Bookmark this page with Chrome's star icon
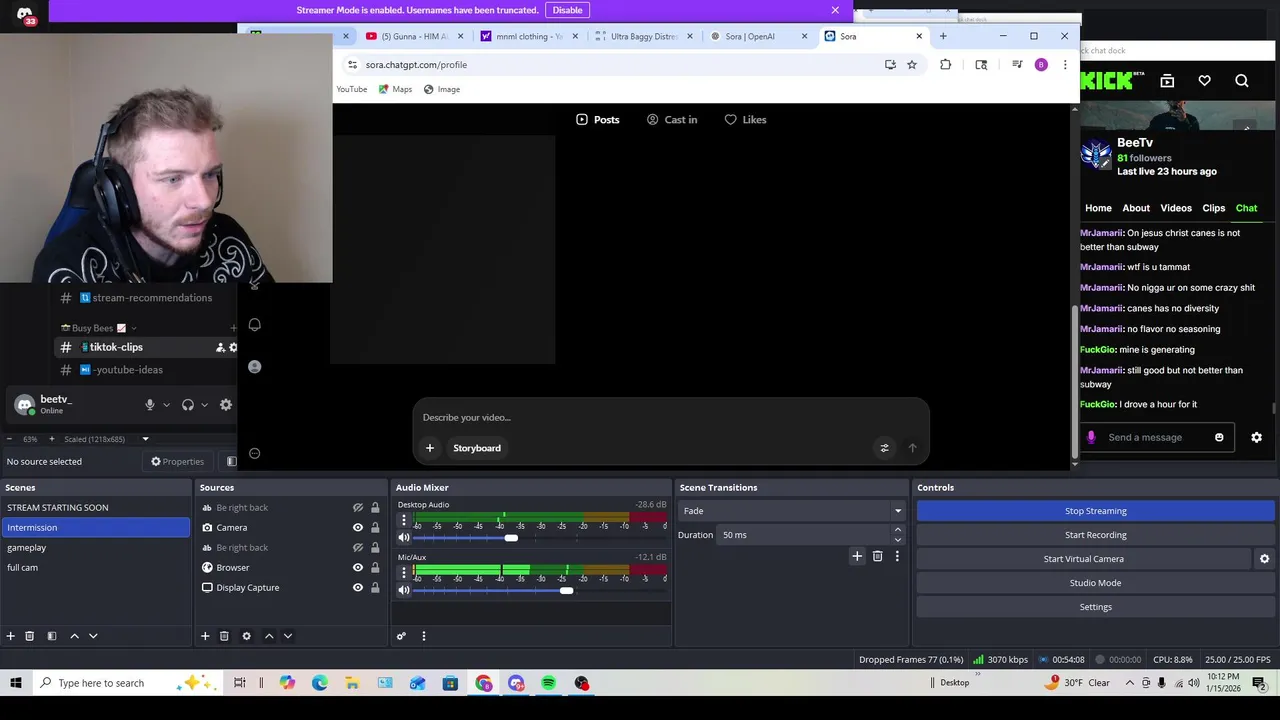Viewport: 1280px width, 720px height. [912, 65]
